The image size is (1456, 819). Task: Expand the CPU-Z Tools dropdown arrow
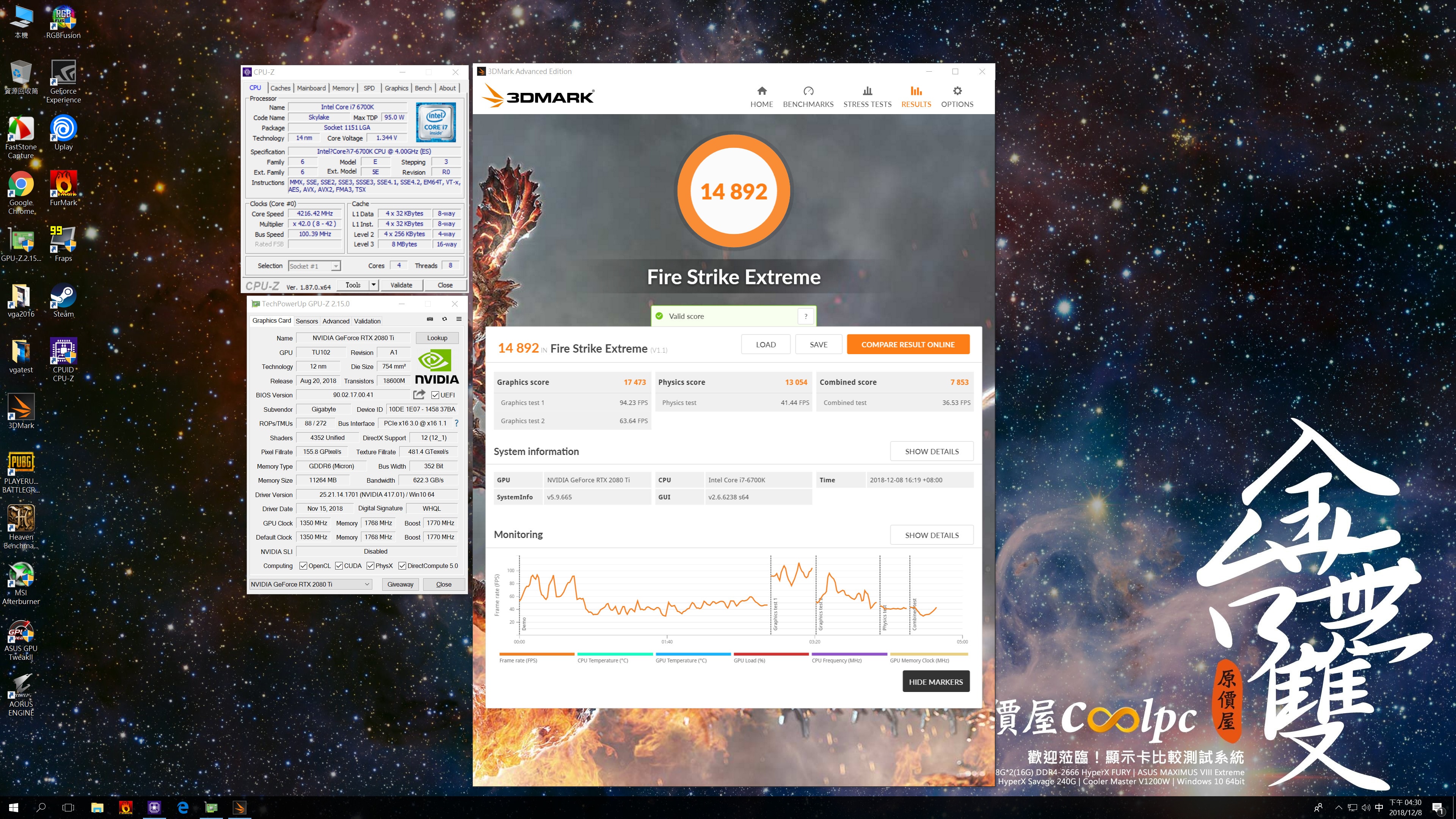click(373, 286)
